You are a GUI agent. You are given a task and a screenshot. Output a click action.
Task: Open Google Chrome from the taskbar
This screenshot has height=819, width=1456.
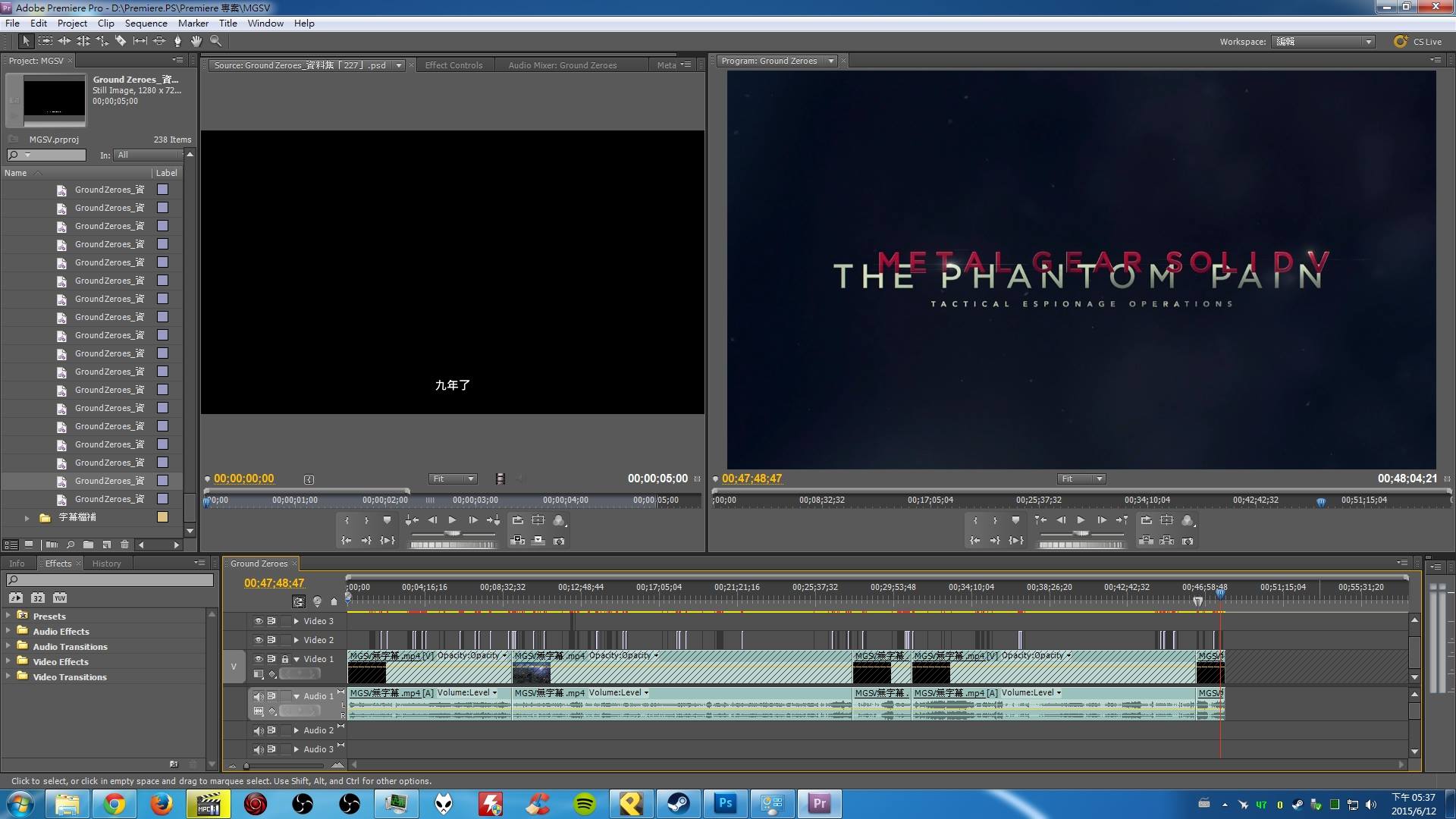click(115, 804)
